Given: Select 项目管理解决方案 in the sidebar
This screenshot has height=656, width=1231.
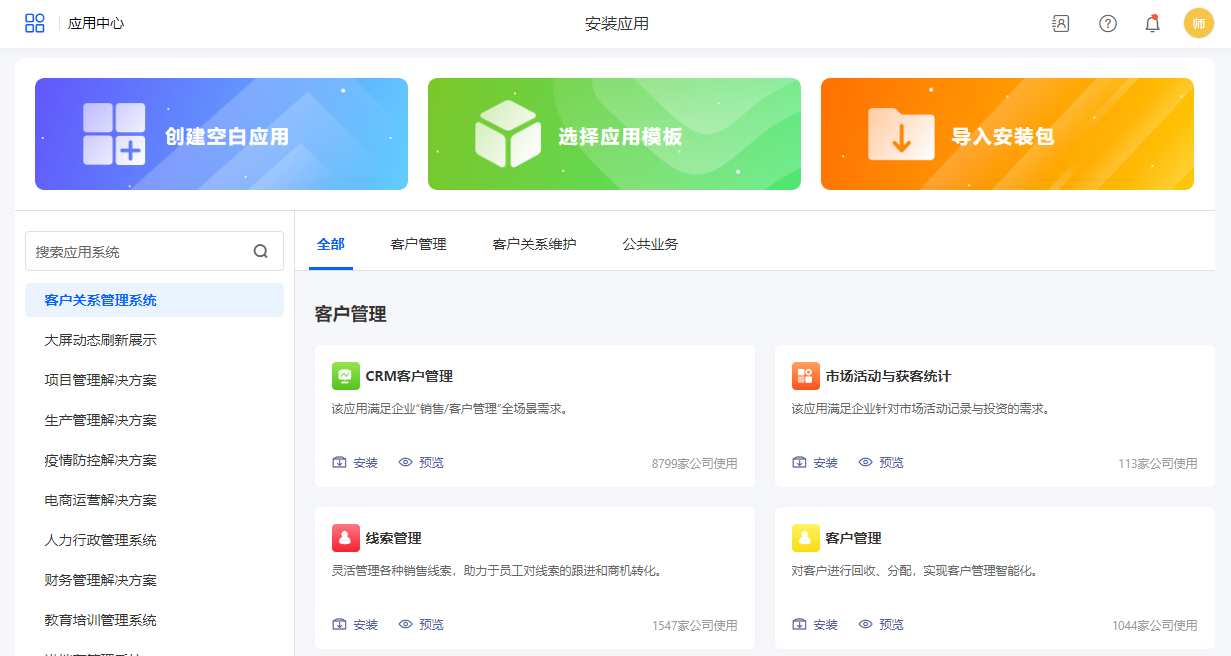Looking at the screenshot, I should (101, 380).
